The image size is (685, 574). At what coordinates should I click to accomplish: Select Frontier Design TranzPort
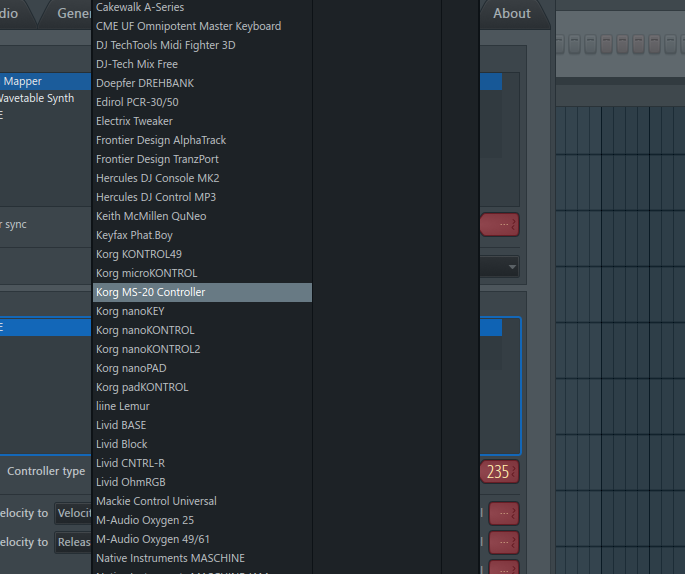click(202, 159)
